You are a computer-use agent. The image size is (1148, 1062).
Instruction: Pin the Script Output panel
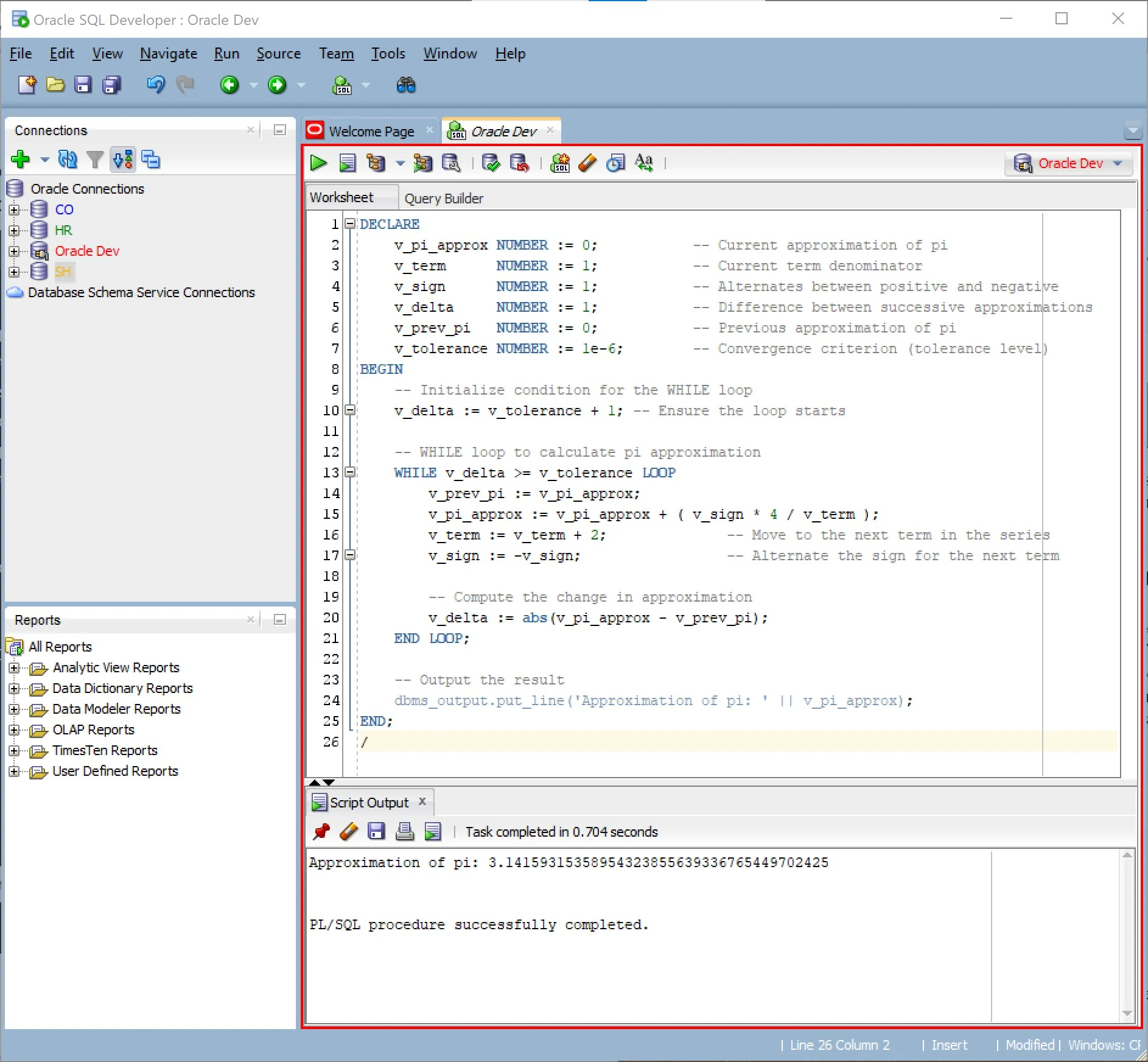[321, 832]
